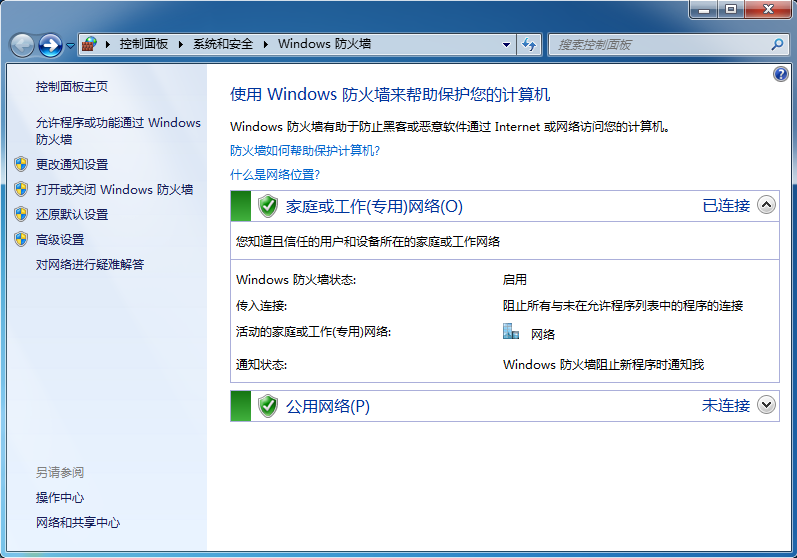This screenshot has height=558, width=797.
Task: Expand the arrow after 控制面板 breadcrumb
Action: (180, 44)
